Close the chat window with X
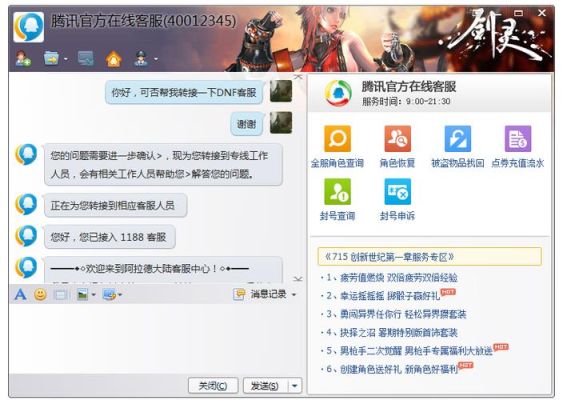The width and height of the screenshot is (571, 400). click(x=542, y=13)
